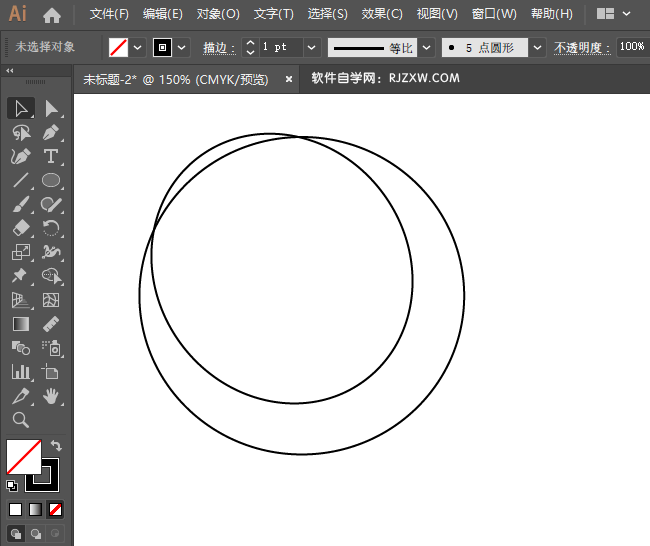Activate the Eraser tool
This screenshot has height=546, width=650.
21,228
